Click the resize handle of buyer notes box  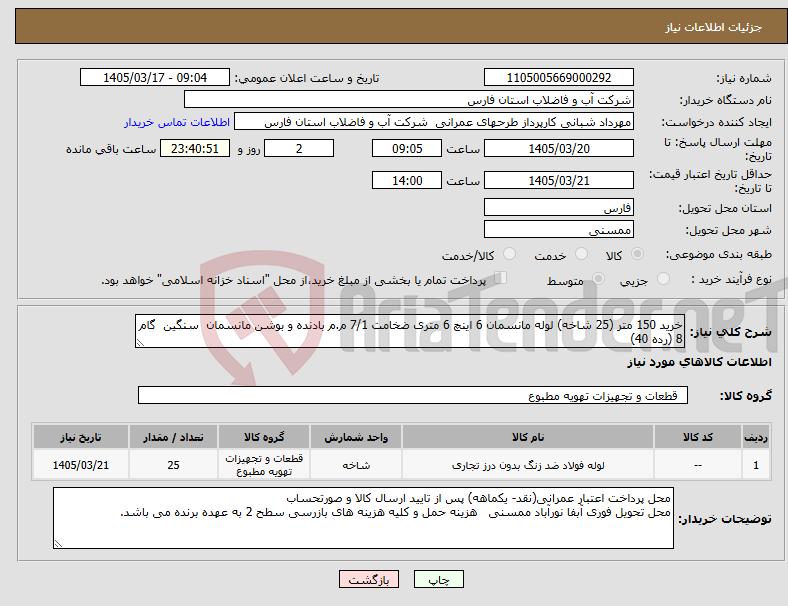tap(58, 543)
